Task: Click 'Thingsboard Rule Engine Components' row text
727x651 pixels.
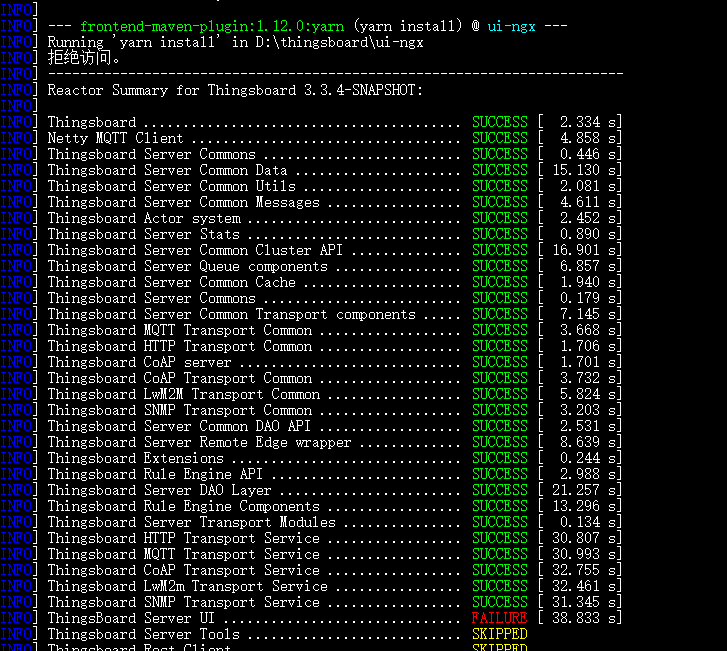Action: click(184, 506)
